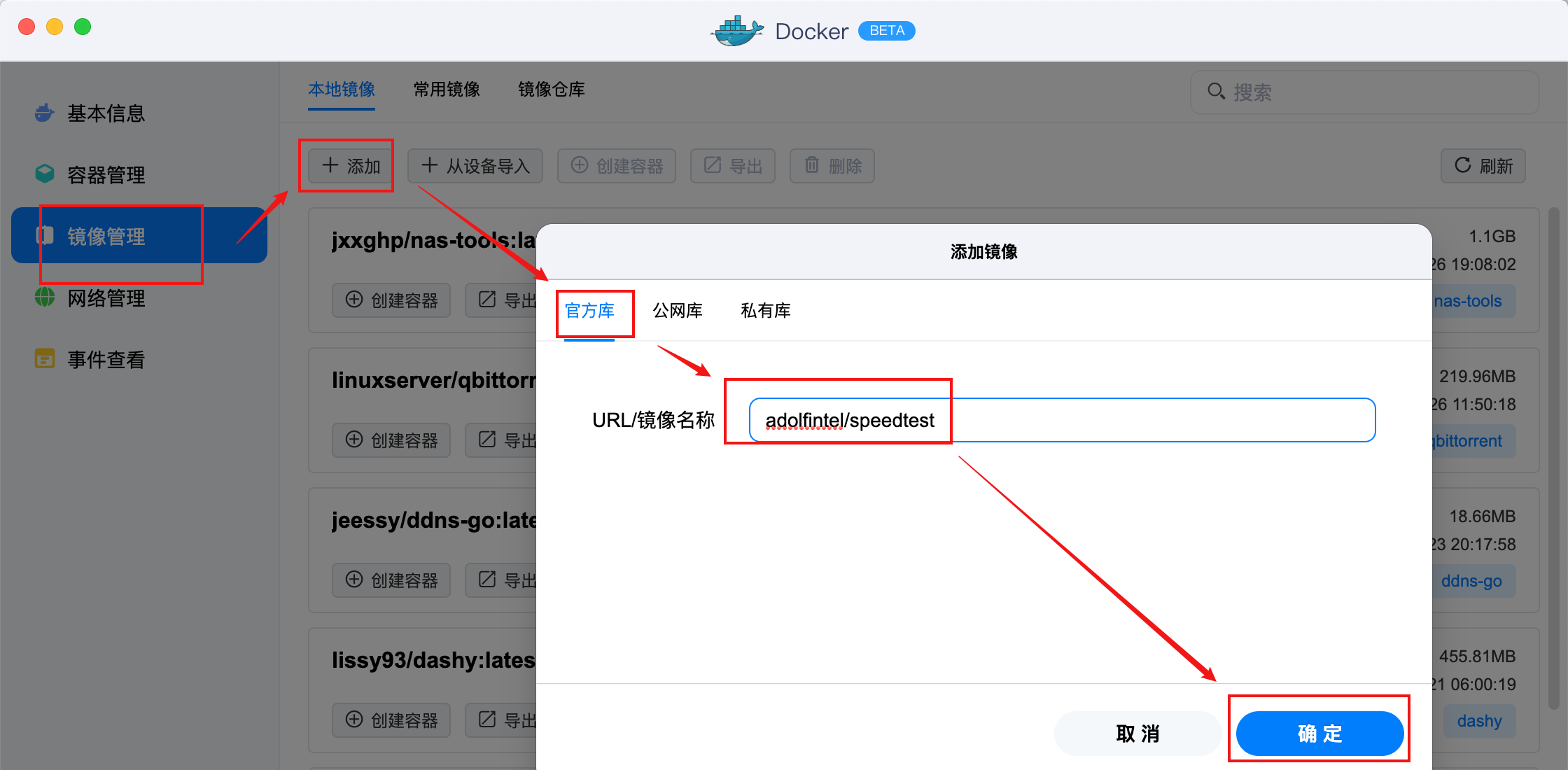Click the toolbar 创建容器 button
The width and height of the screenshot is (1568, 770).
pyautogui.click(x=617, y=166)
